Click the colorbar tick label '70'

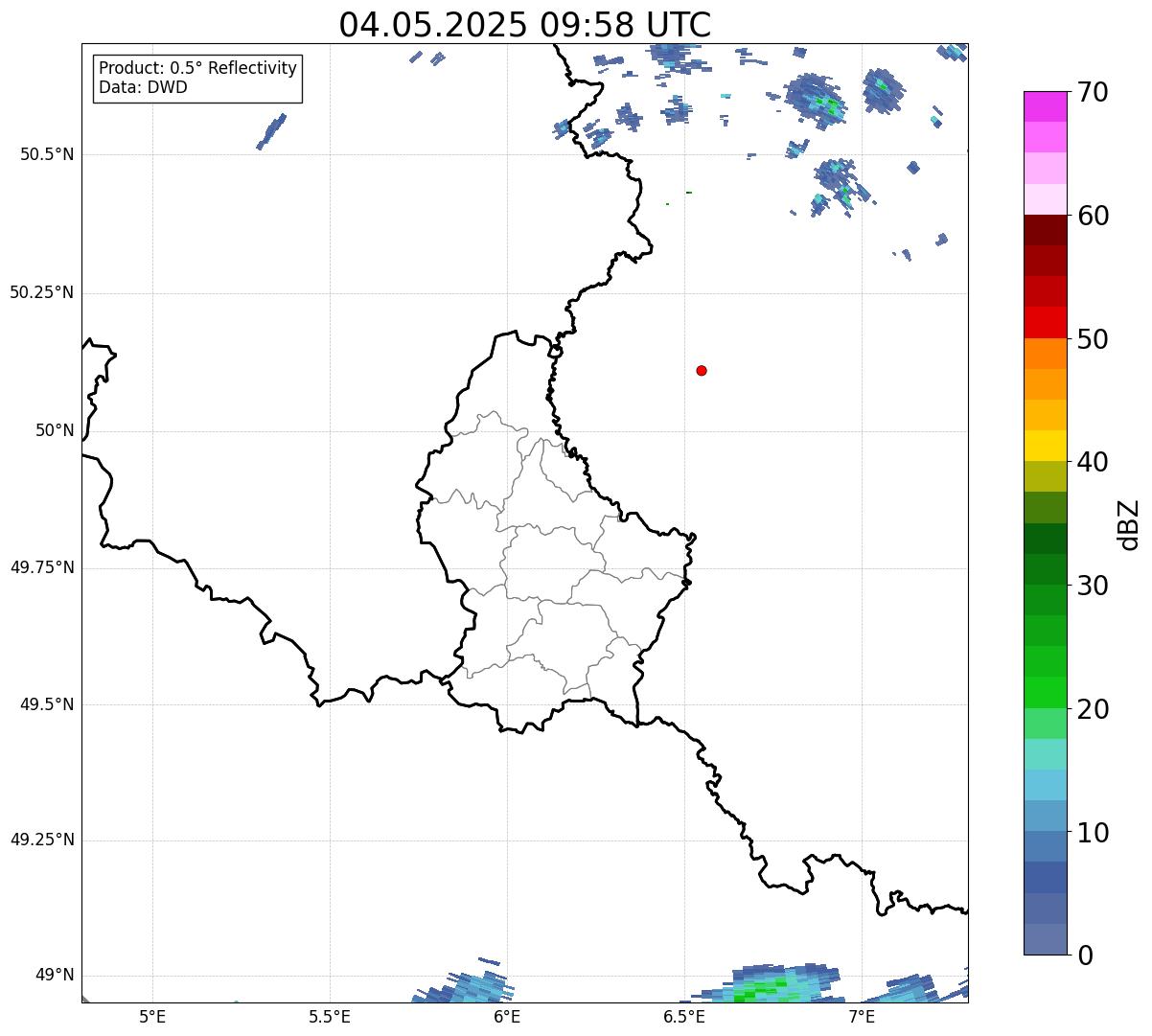(x=1093, y=92)
